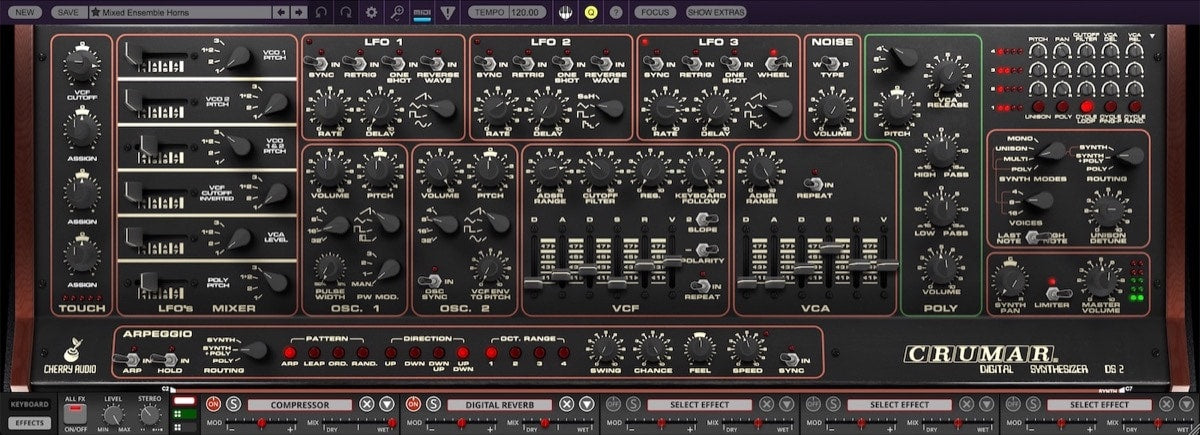Turn off the Compressor effect power button

(x=213, y=404)
